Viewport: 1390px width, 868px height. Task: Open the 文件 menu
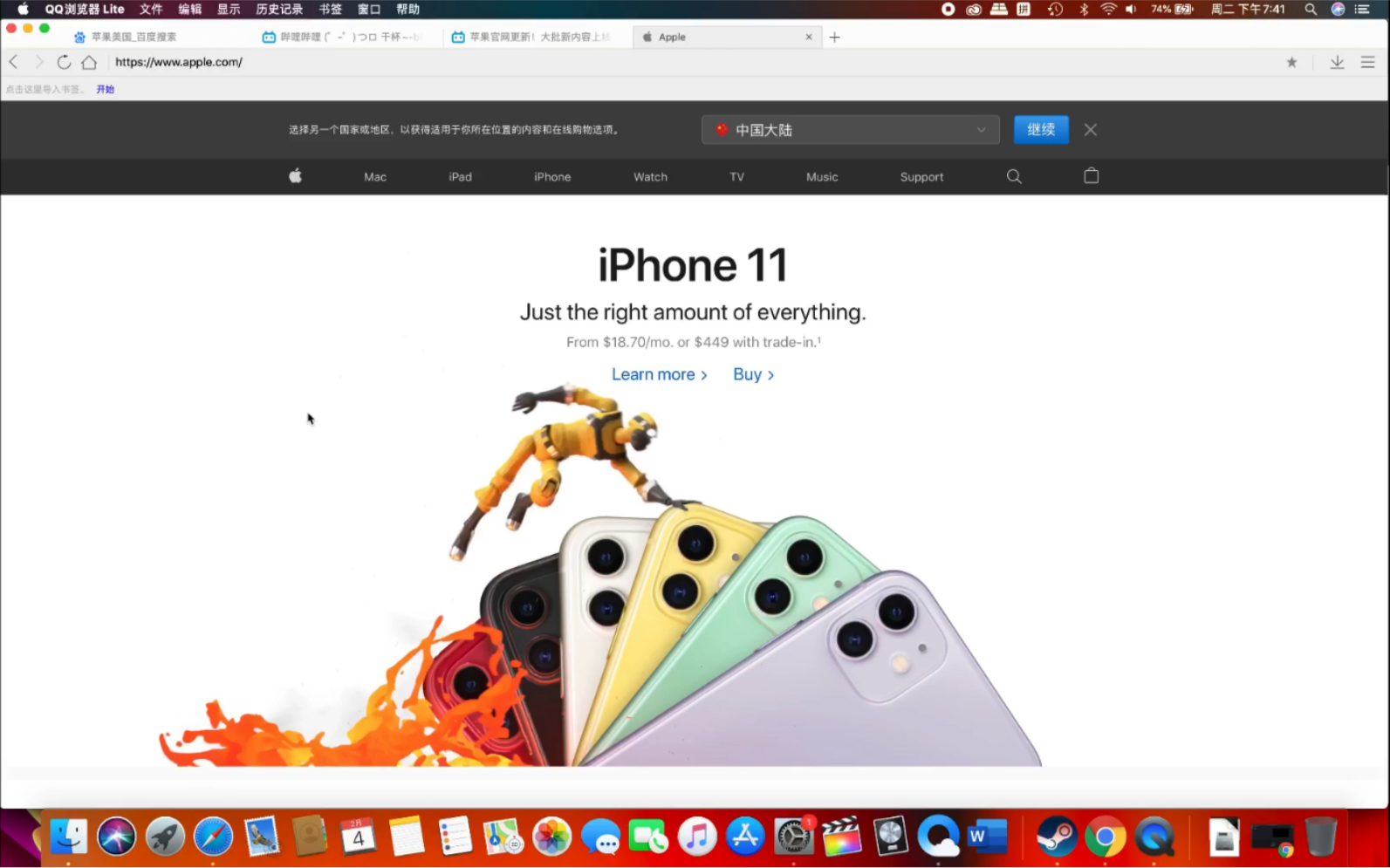(151, 9)
